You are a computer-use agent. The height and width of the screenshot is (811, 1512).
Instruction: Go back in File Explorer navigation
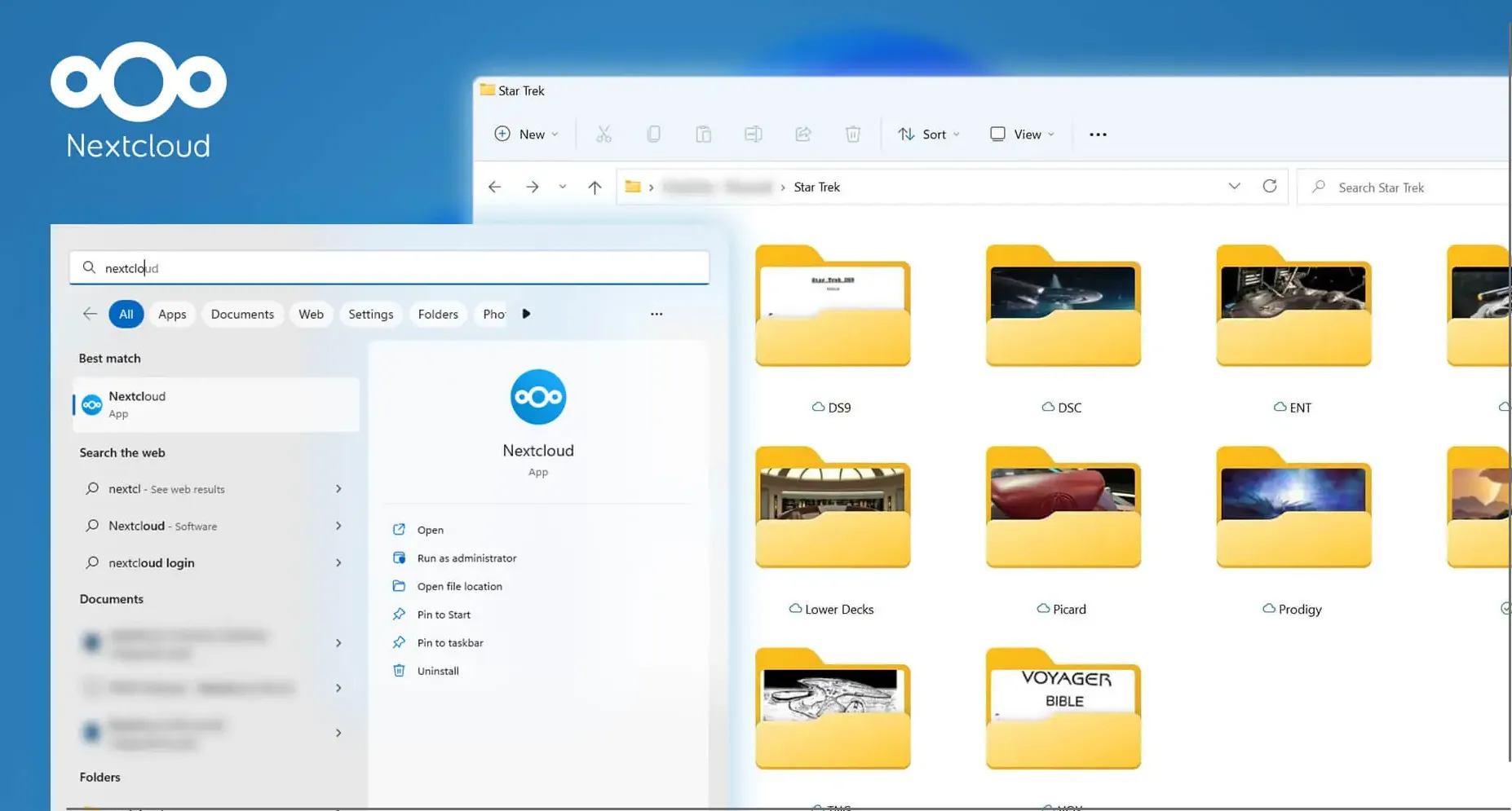[494, 187]
